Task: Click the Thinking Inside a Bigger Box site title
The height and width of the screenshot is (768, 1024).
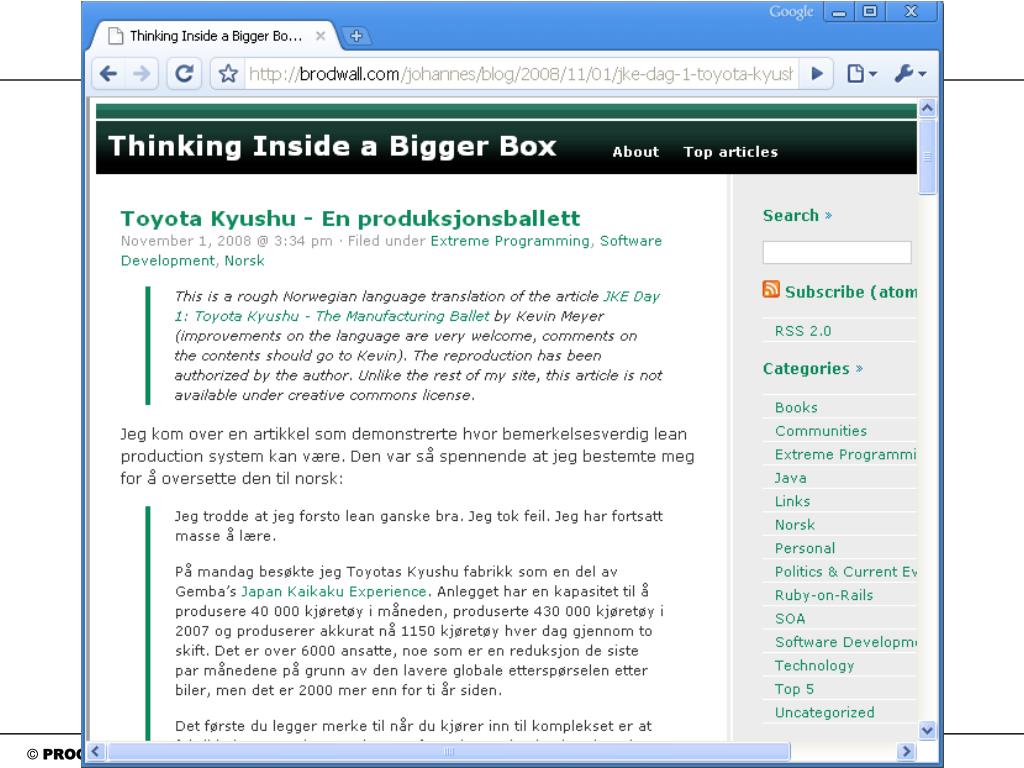Action: 332,146
